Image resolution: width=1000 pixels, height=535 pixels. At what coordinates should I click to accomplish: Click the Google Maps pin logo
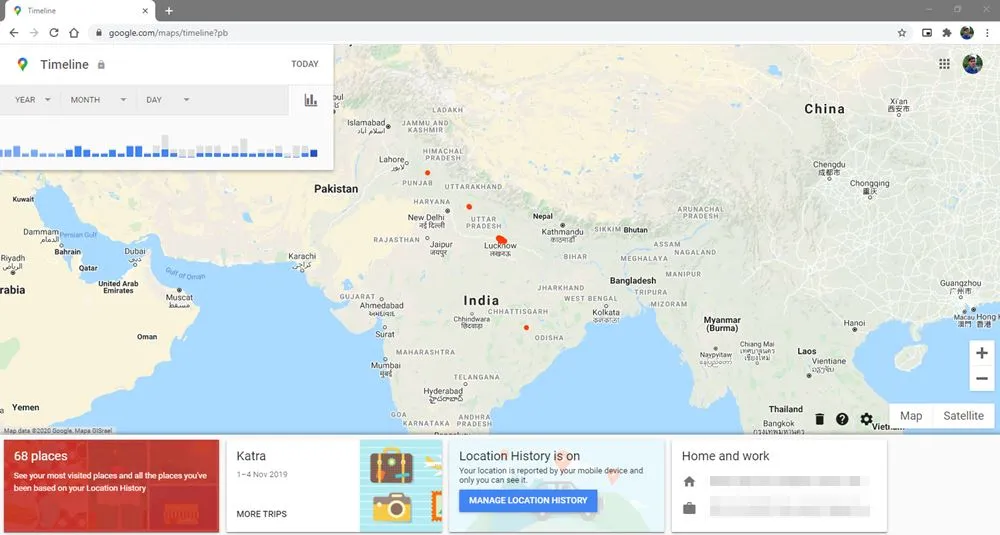[x=22, y=64]
